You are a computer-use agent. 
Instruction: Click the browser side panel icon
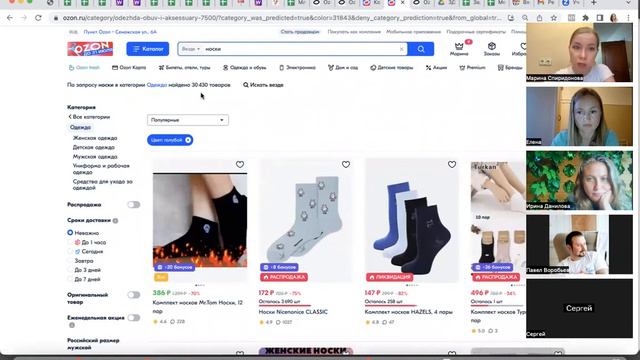pos(600,18)
